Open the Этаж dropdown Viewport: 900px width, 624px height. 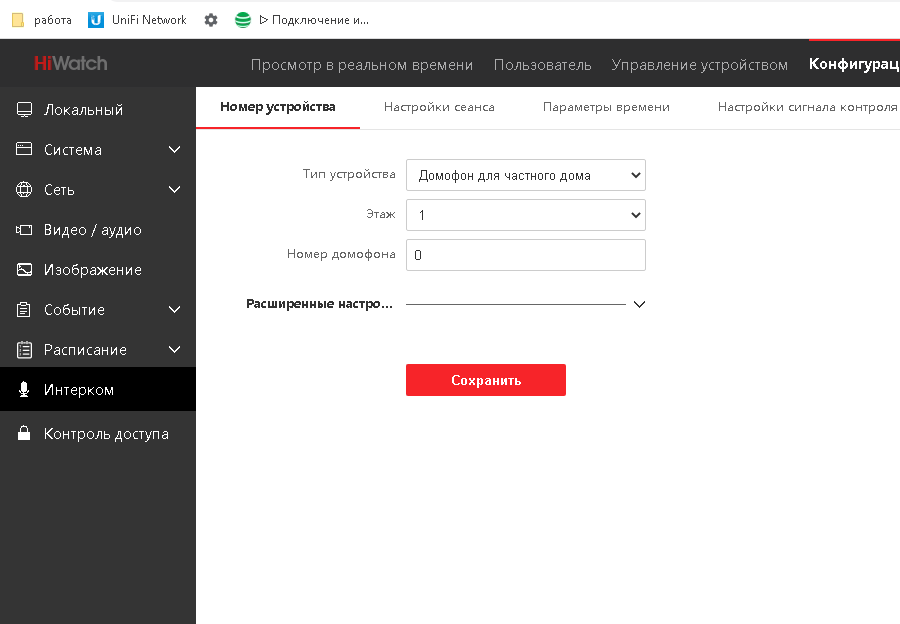tap(526, 215)
